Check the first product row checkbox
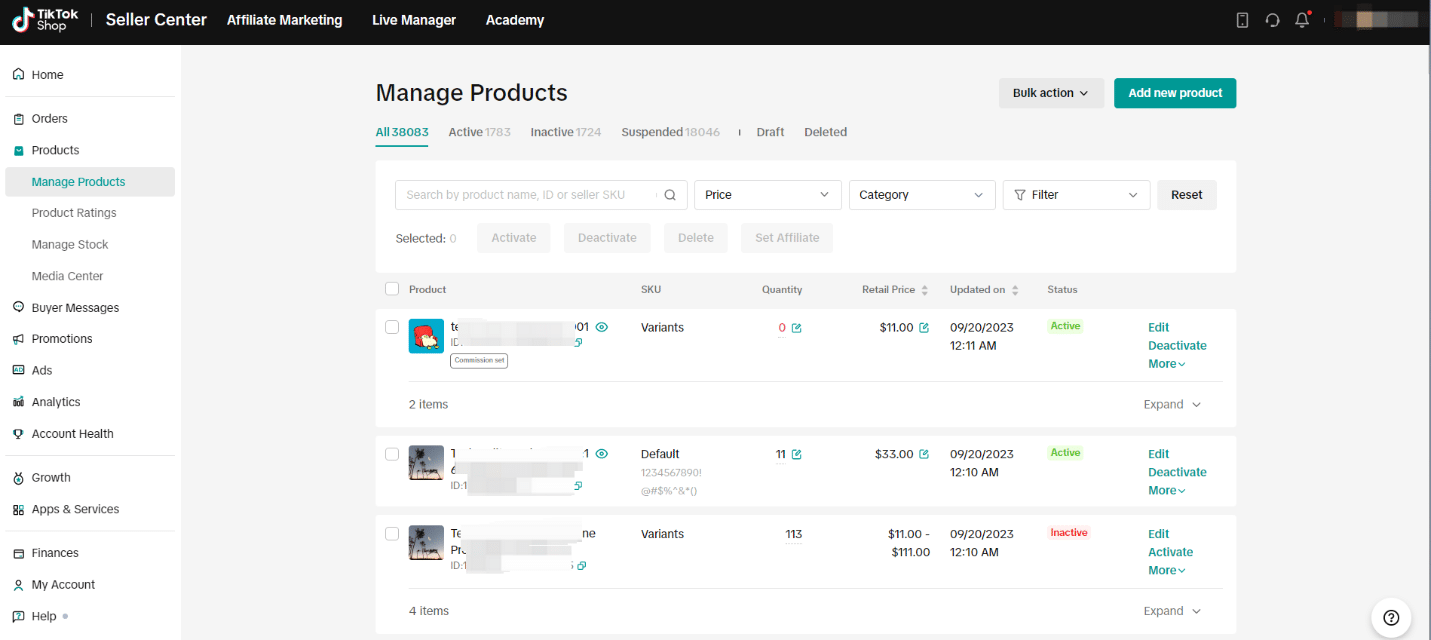Screen dimensions: 1431x640 coord(392,327)
